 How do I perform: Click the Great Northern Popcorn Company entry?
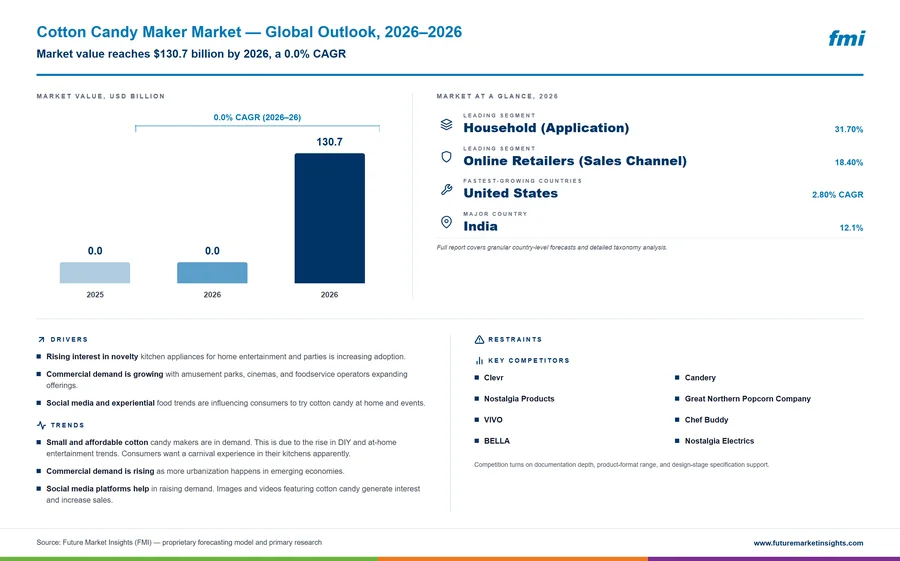tap(747, 399)
